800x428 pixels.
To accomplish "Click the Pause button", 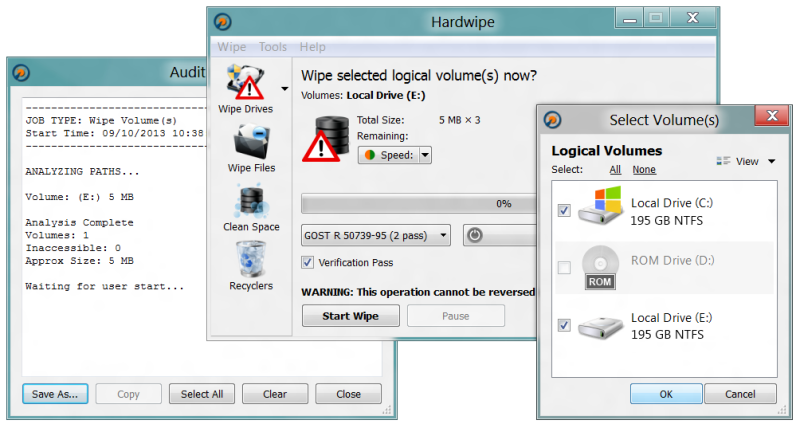I will [456, 316].
